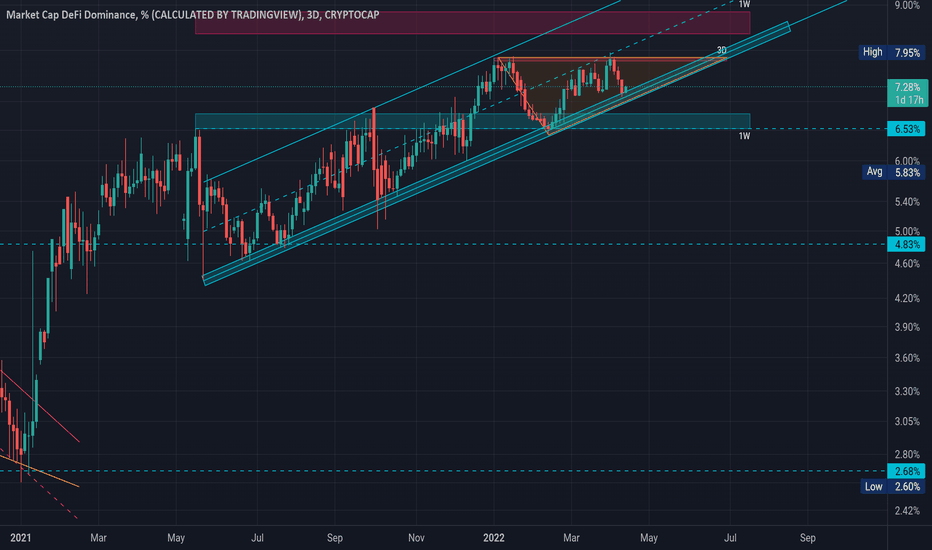The height and width of the screenshot is (550, 932).
Task: Select the purple resistance zone rectangle
Action: (x=473, y=23)
